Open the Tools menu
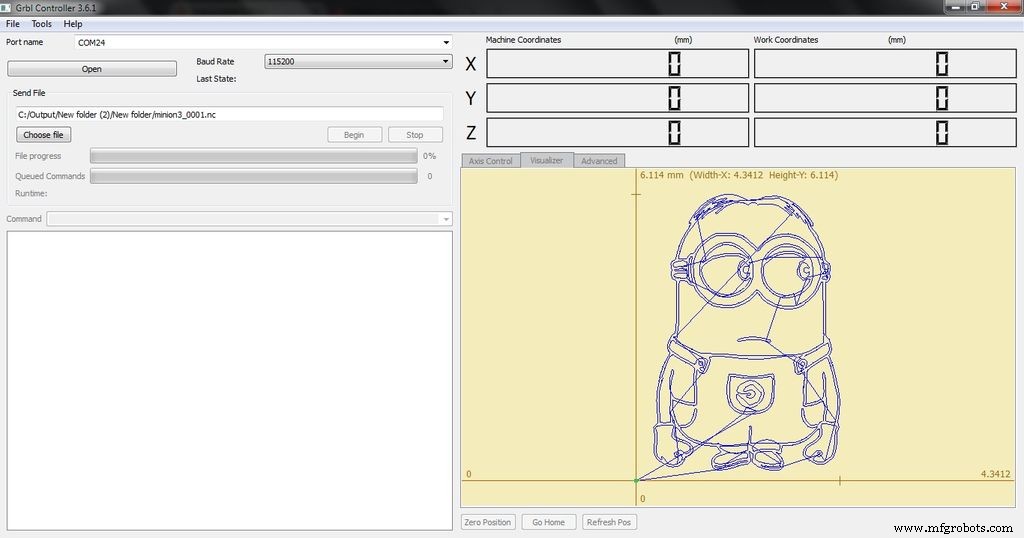Viewport: 1024px width, 538px height. tap(42, 24)
